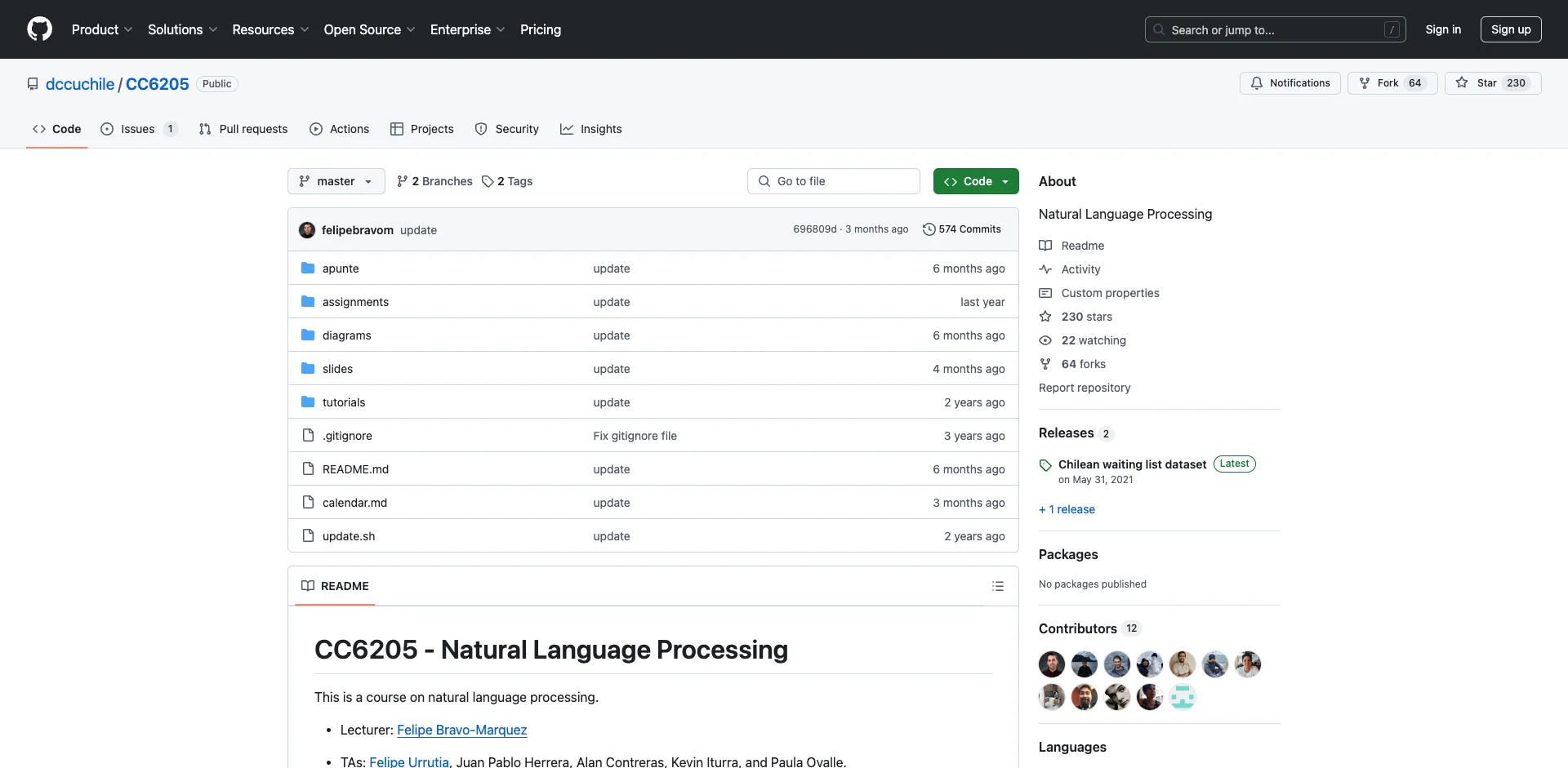This screenshot has height=768, width=1568.
Task: Open the tutorials folder
Action: pyautogui.click(x=344, y=402)
